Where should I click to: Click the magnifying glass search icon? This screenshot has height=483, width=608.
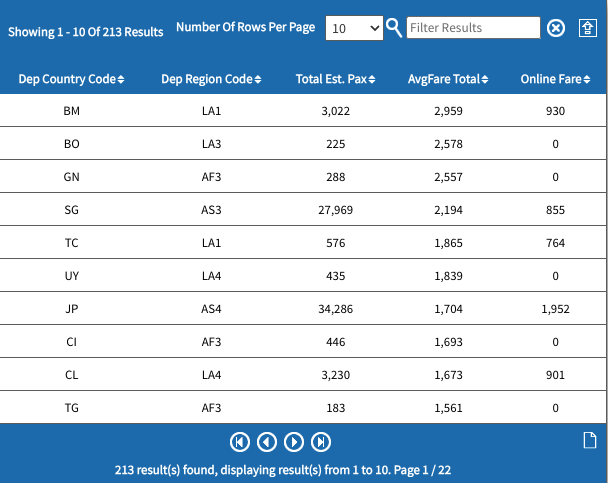[395, 28]
